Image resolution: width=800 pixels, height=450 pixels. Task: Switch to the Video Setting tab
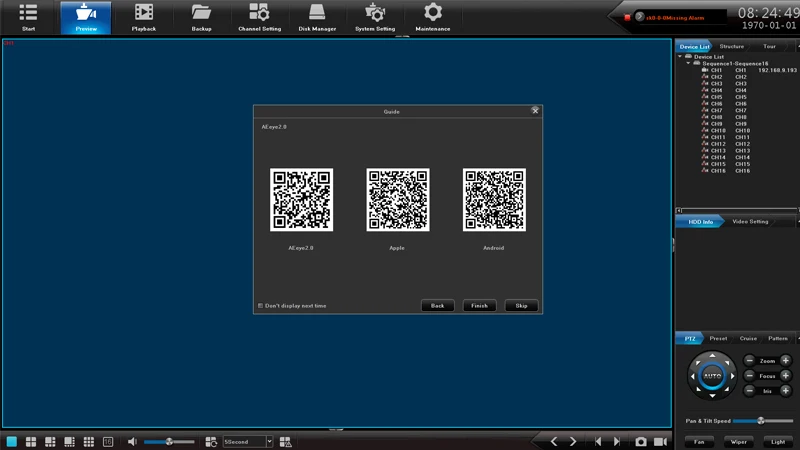tap(750, 221)
